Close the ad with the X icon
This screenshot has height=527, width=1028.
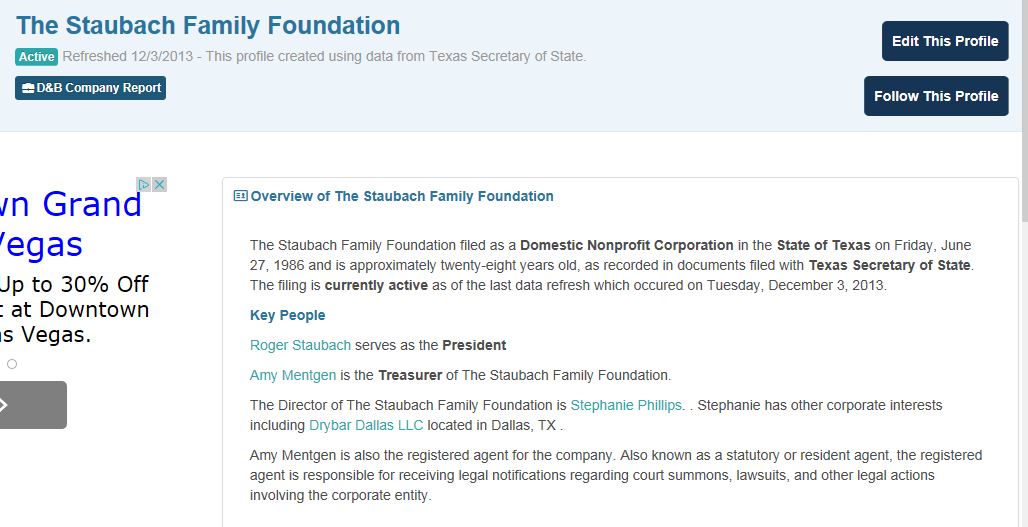(159, 184)
